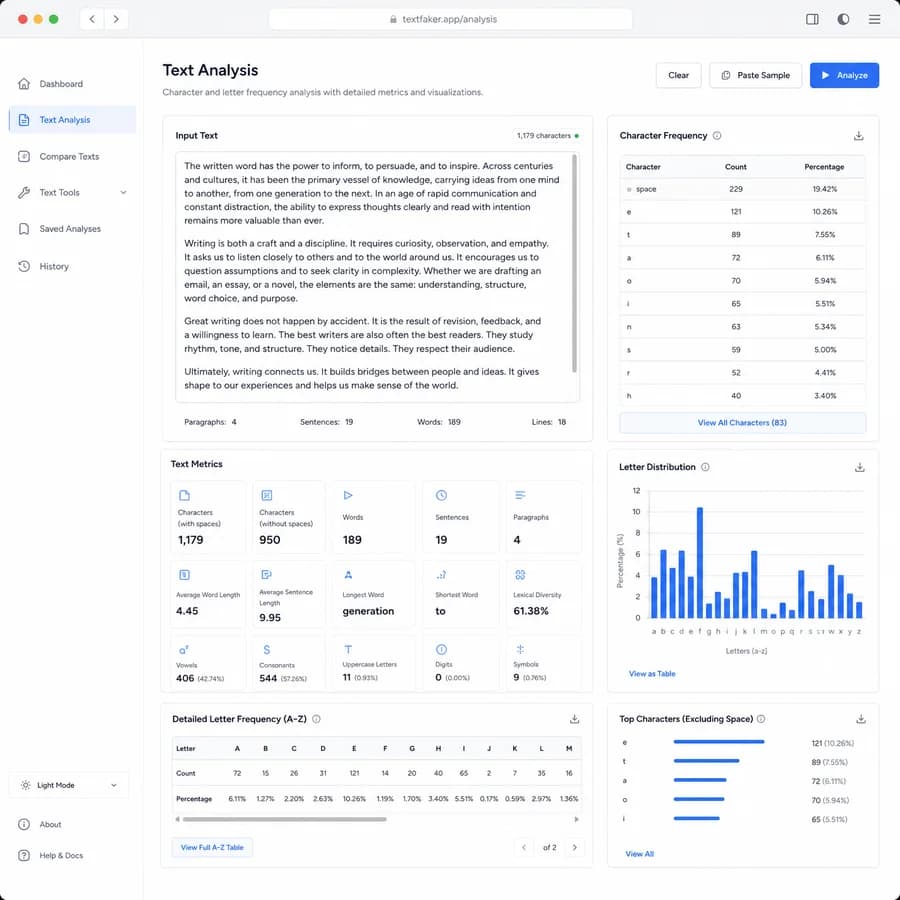Click the Vowels count 406
The image size is (900, 900).
185,678
